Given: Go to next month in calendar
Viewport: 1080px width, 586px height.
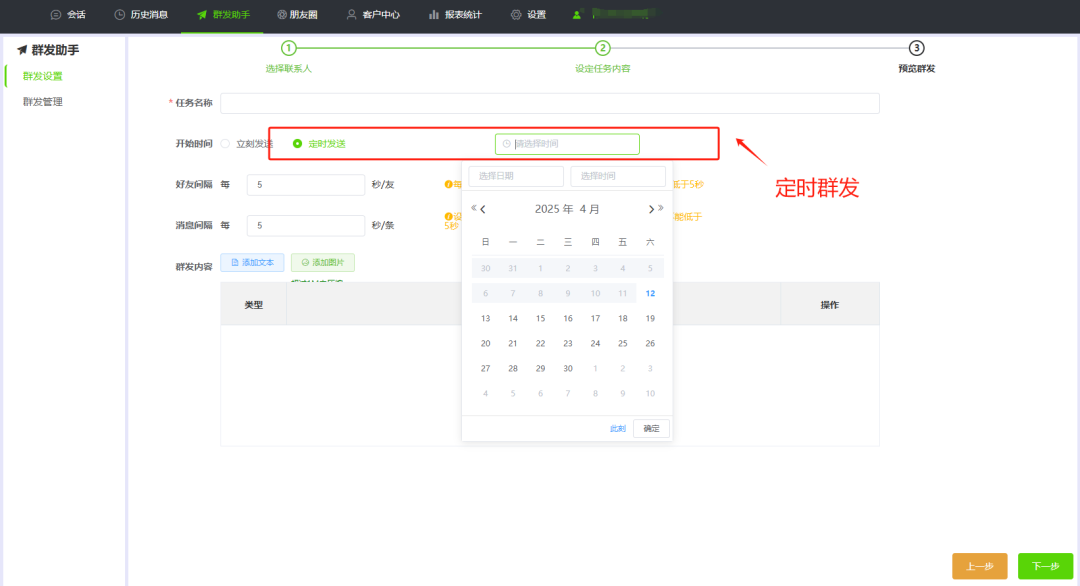Looking at the screenshot, I should click(x=651, y=209).
